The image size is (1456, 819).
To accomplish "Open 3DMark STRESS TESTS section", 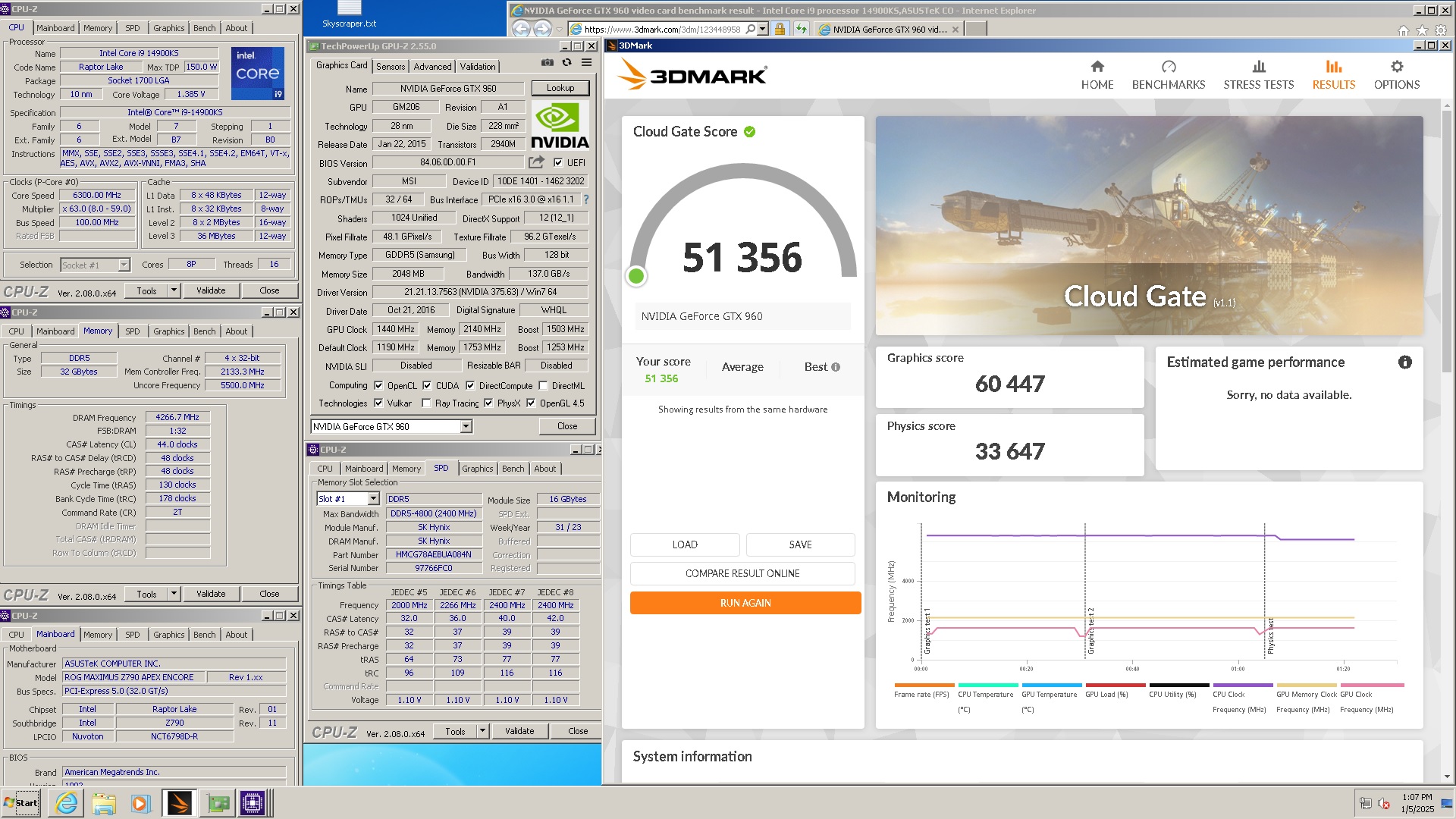I will point(1259,74).
